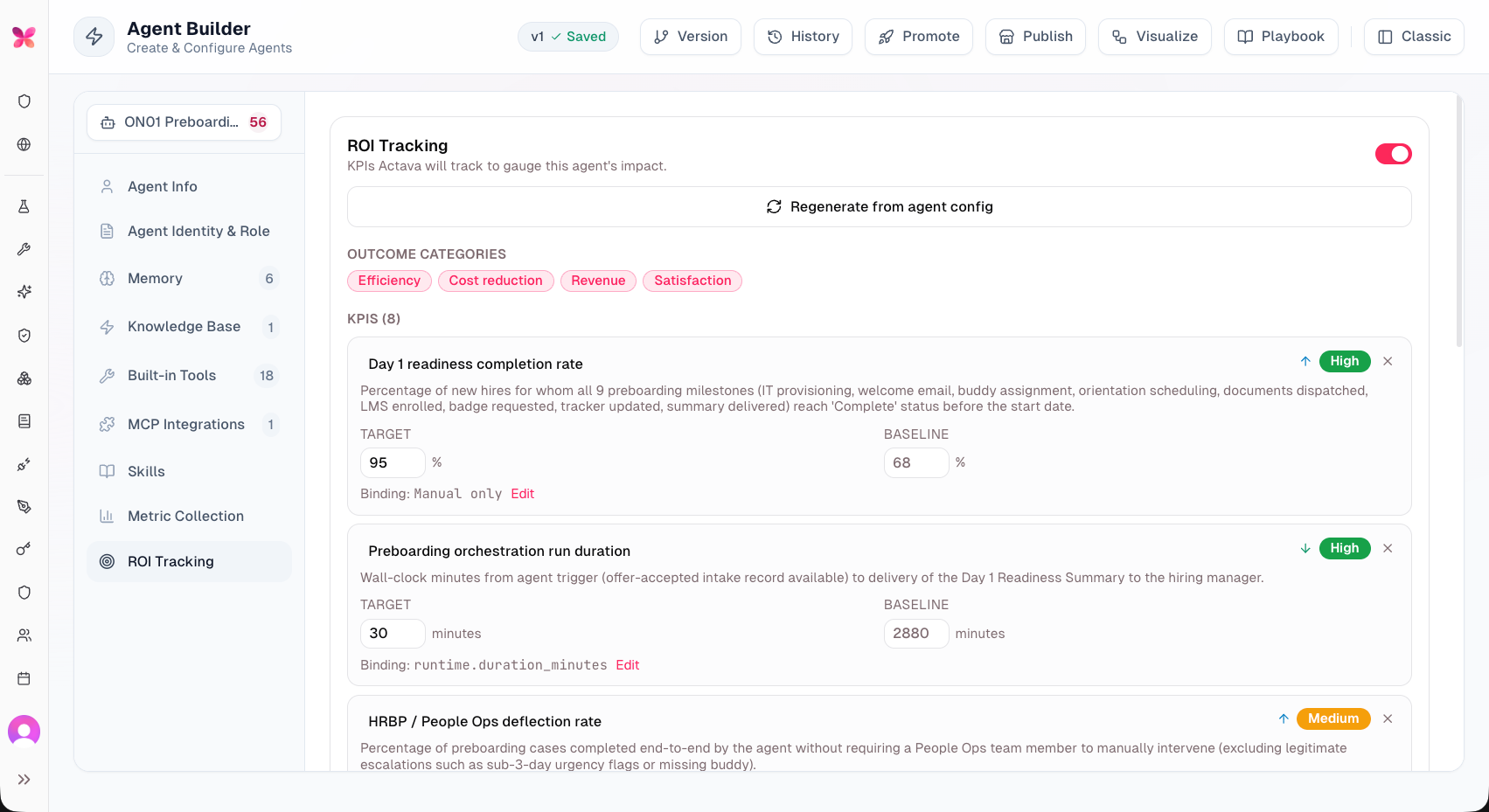1489x812 pixels.
Task: Open the globe icon in left rail
Action: tap(24, 144)
